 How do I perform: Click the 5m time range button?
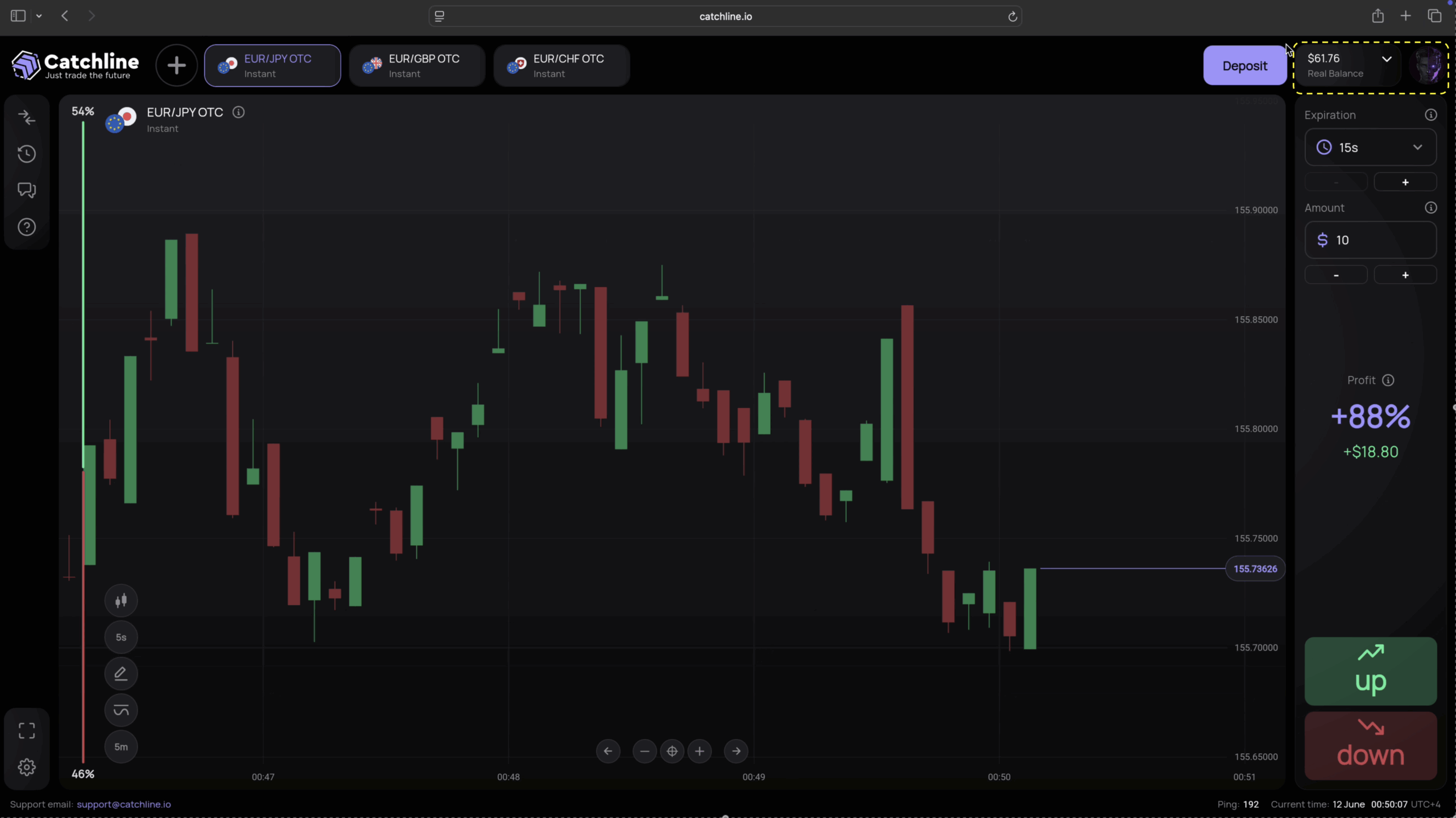tap(121, 746)
